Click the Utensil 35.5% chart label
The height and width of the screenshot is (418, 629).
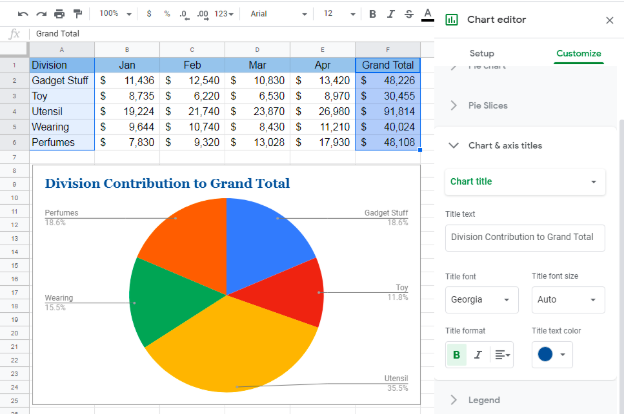coord(396,383)
